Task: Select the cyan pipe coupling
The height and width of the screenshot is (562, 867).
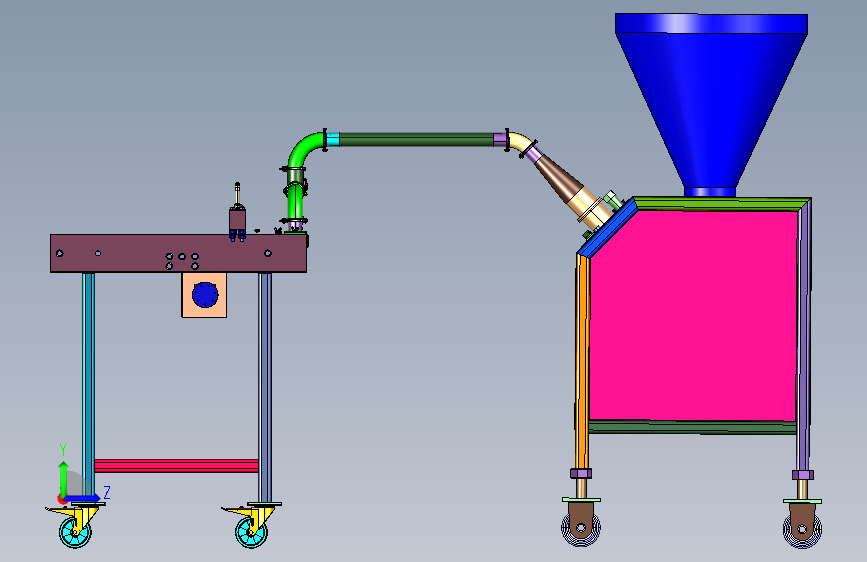Action: tap(332, 139)
